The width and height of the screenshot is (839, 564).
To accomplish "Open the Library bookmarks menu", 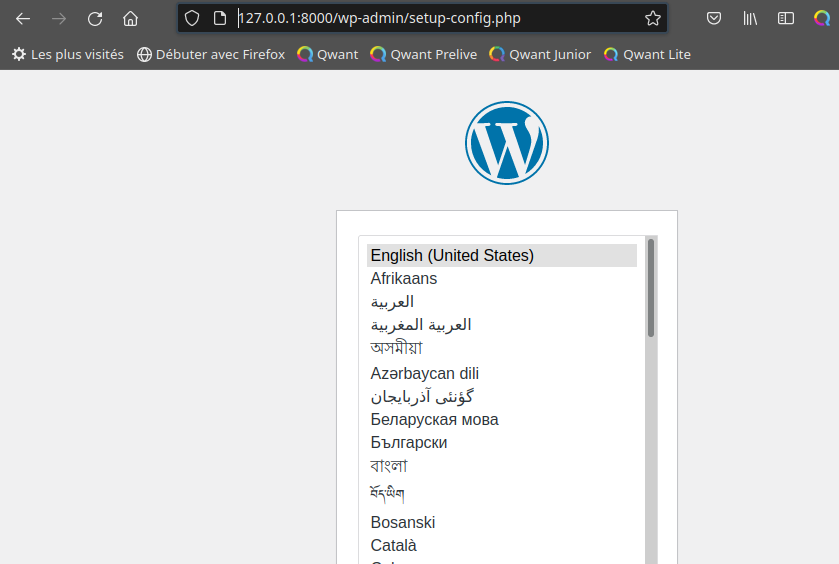I will [750, 19].
